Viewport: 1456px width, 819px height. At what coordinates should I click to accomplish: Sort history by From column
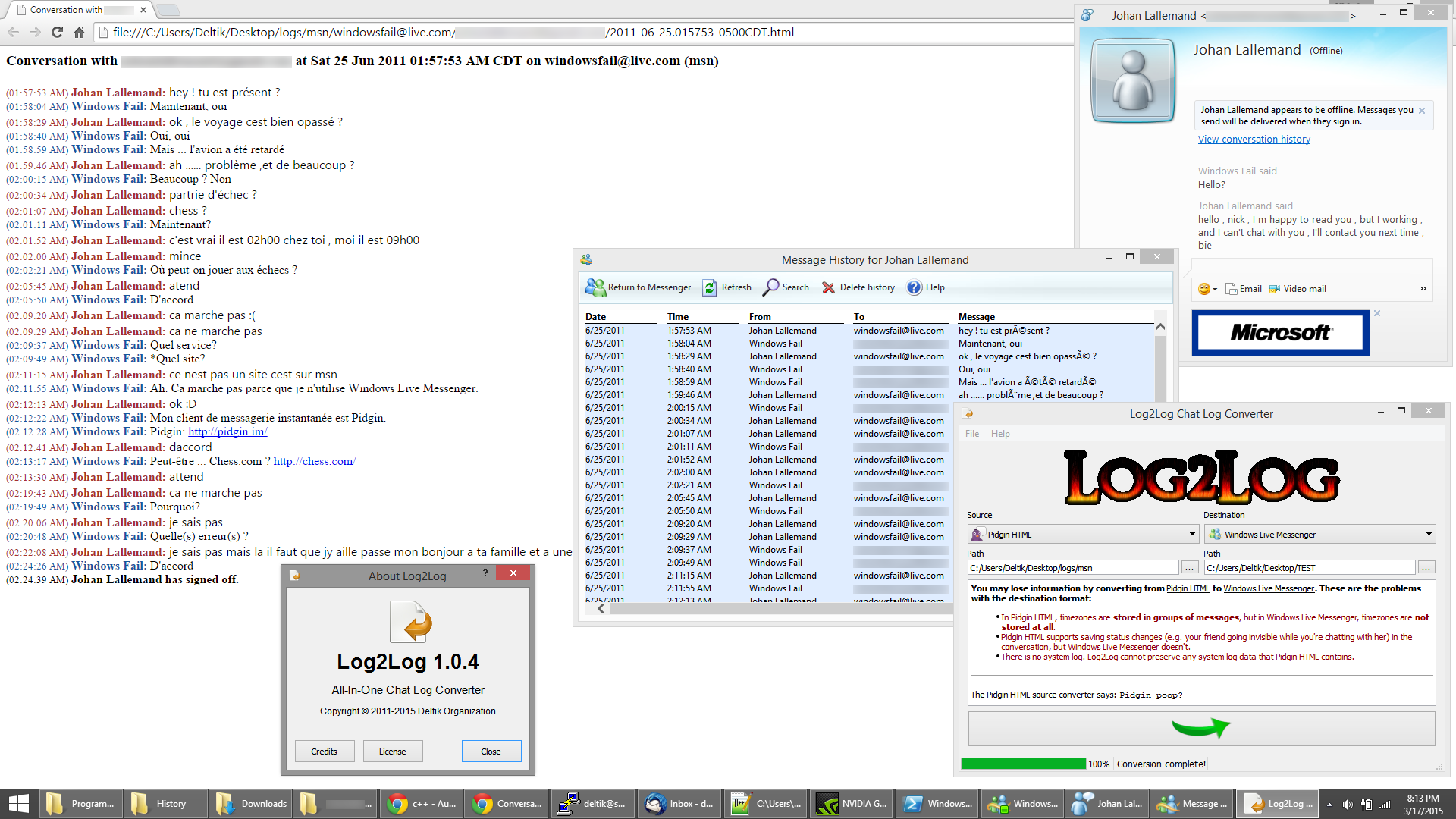(760, 317)
